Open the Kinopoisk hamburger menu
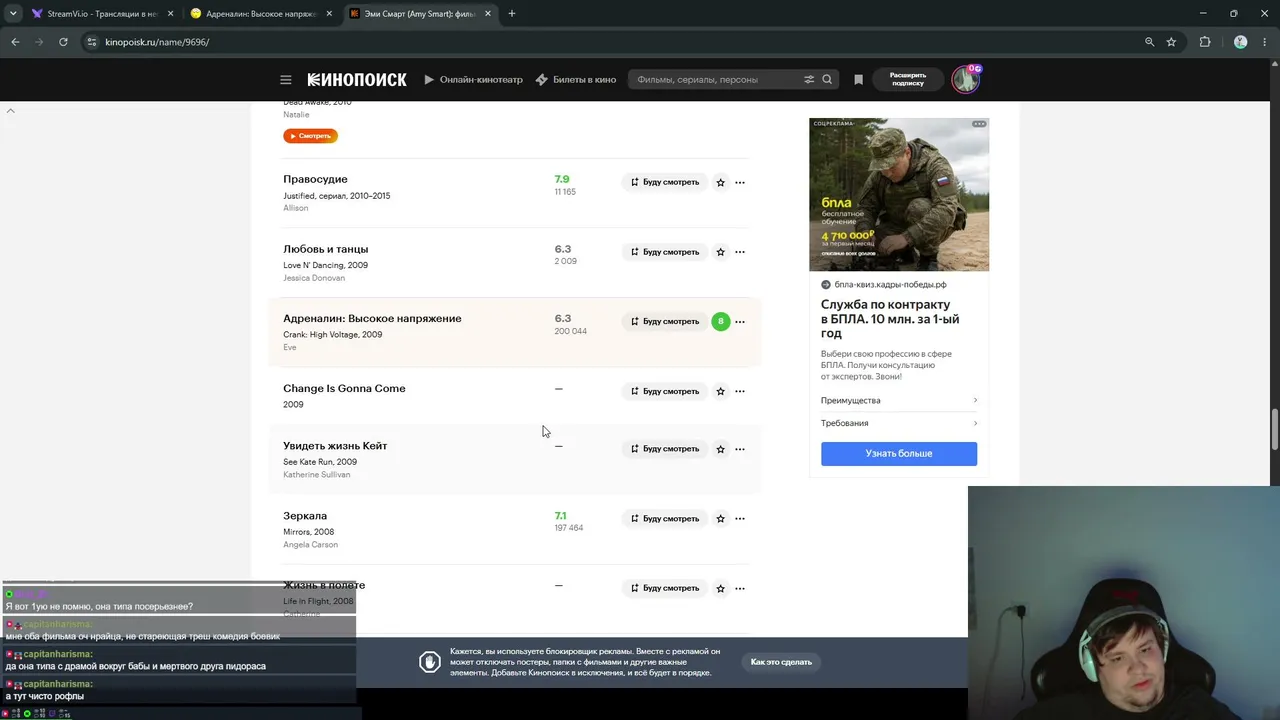The image size is (1280, 720). pos(286,80)
